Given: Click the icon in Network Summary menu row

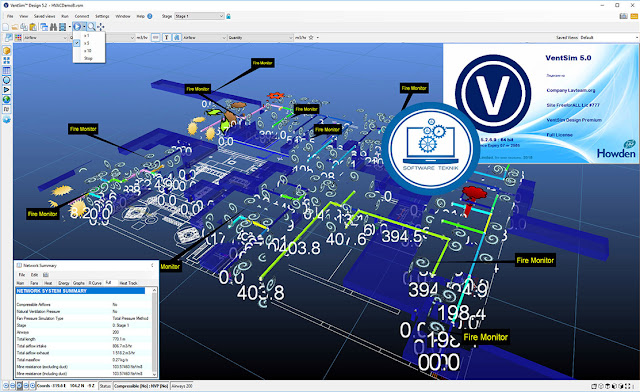Looking at the screenshot, I should [x=46, y=275].
